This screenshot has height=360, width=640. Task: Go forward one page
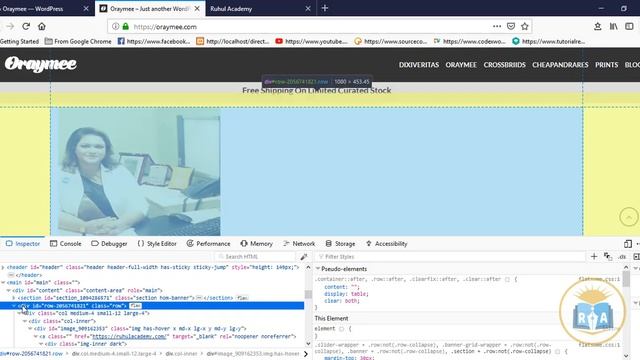tap(10, 27)
